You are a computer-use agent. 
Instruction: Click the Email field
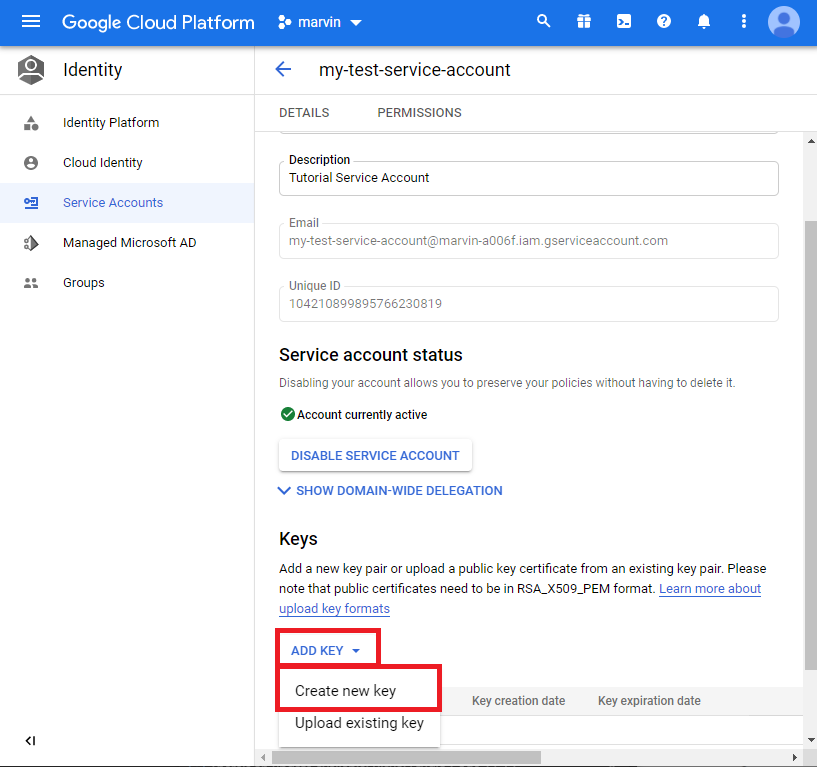click(x=529, y=241)
